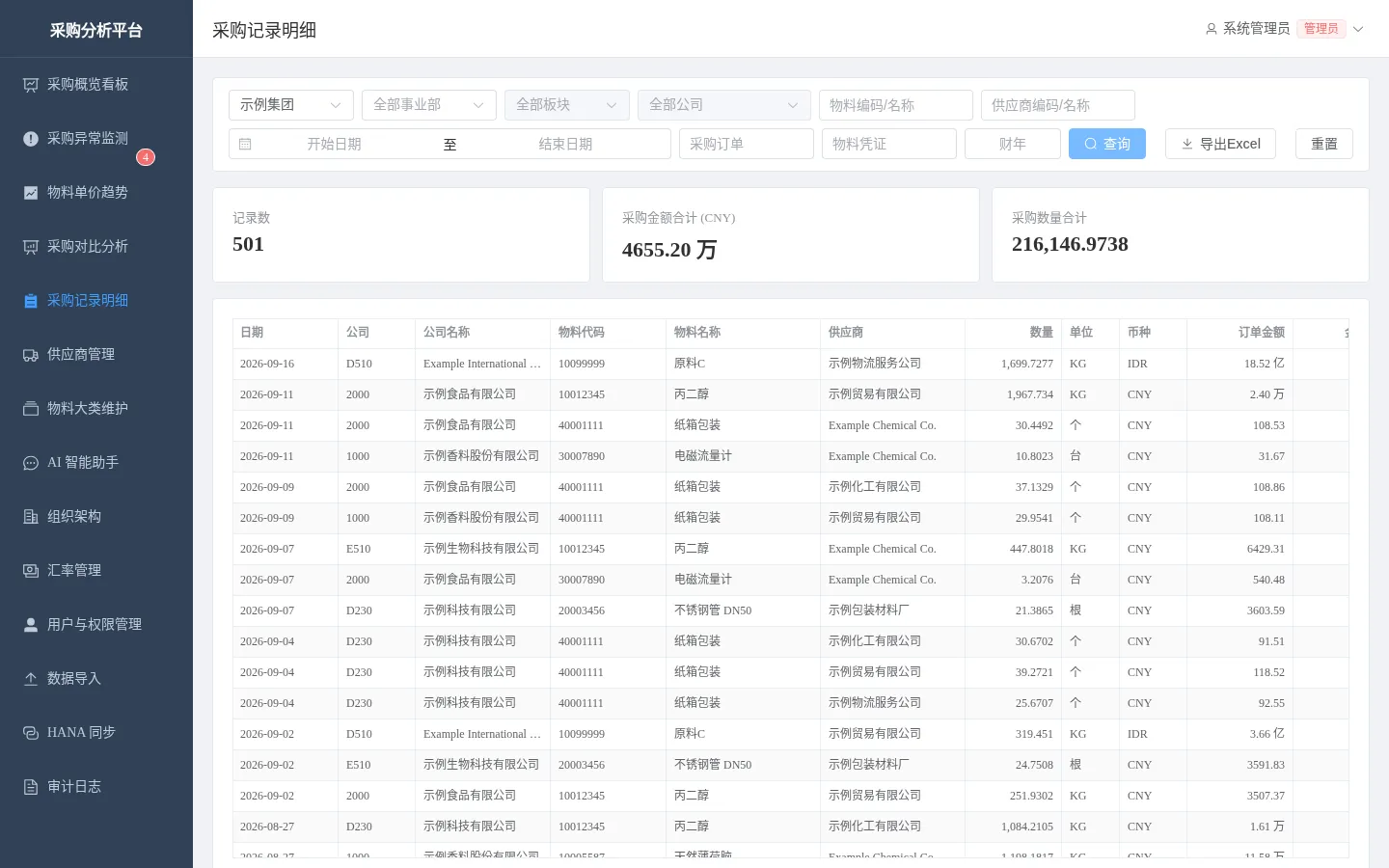Click the 物料大类维护 sidebar icon
This screenshot has height=868, width=1389.
tap(31, 409)
